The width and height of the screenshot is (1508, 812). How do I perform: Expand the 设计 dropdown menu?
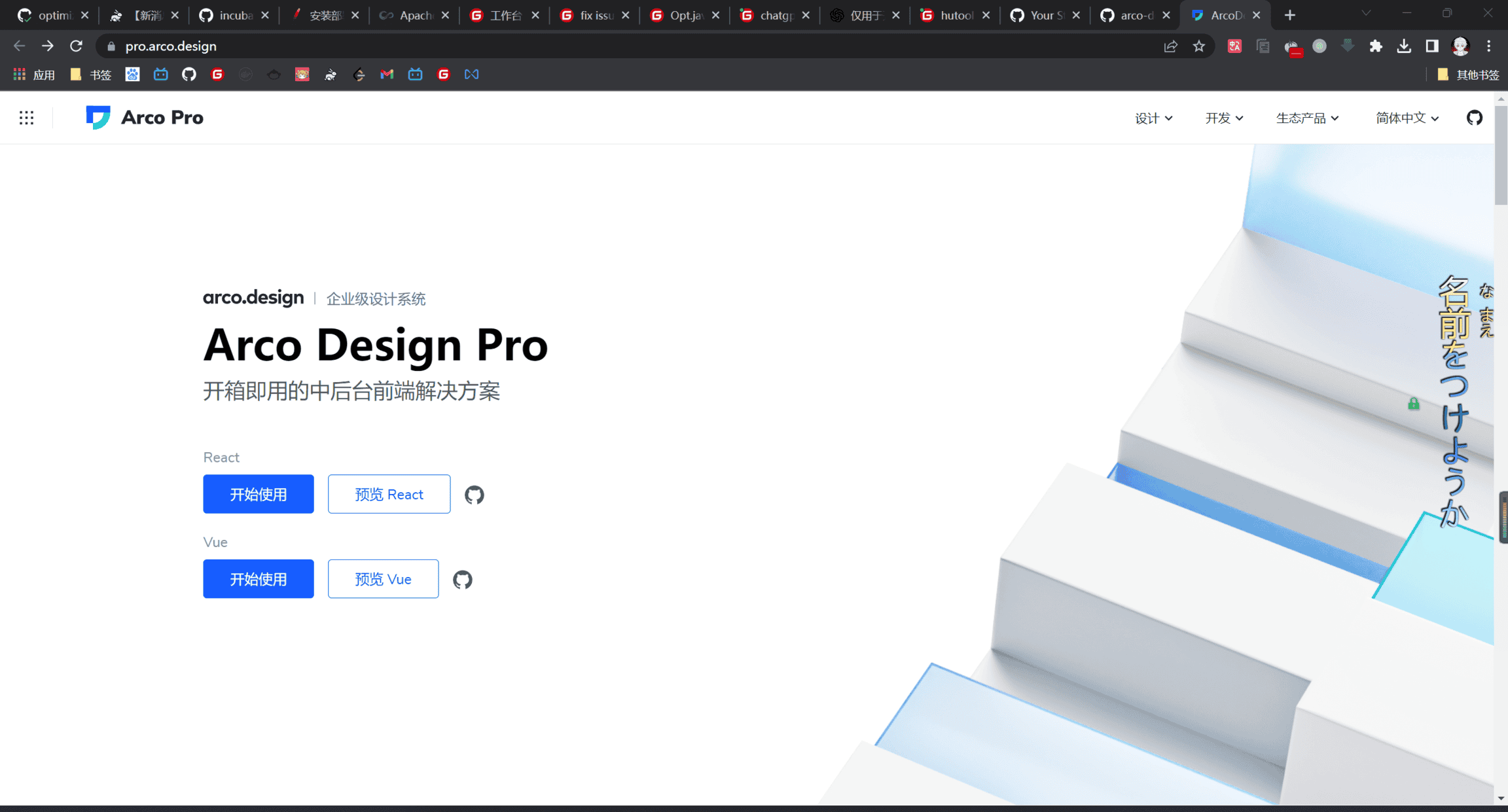(1153, 118)
